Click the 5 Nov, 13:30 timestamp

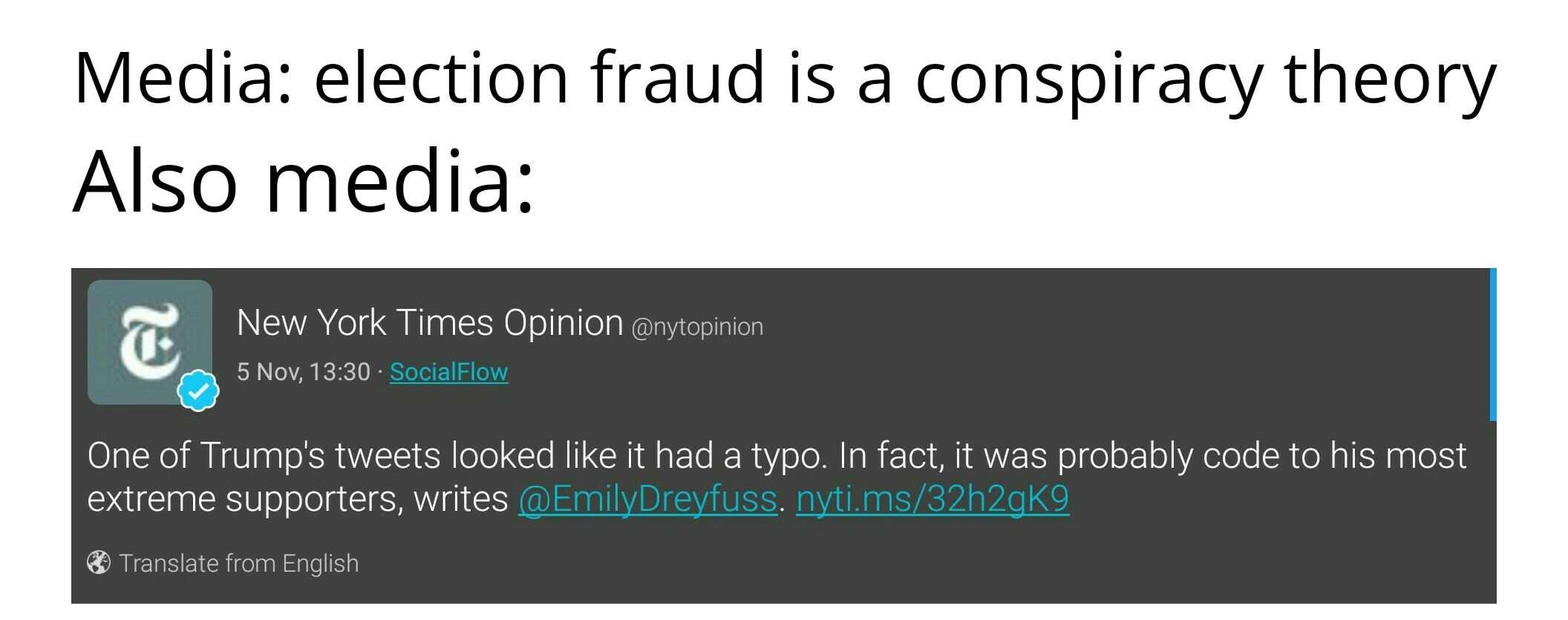304,371
